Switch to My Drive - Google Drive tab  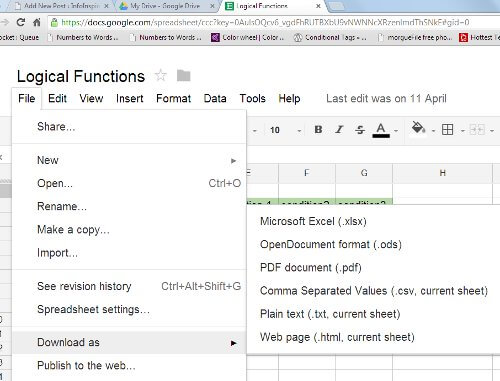[x=165, y=6]
